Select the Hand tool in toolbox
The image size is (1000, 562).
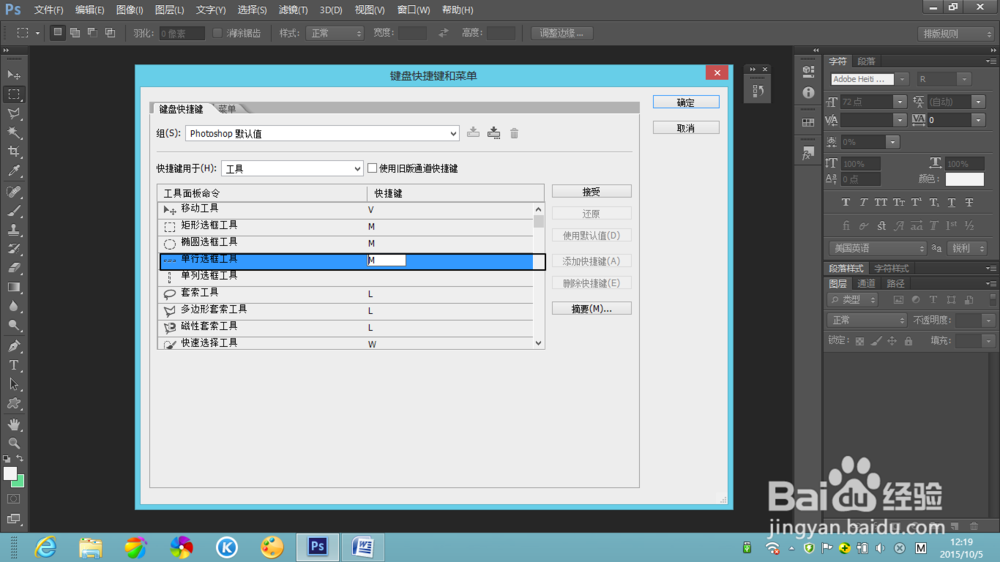[x=13, y=425]
